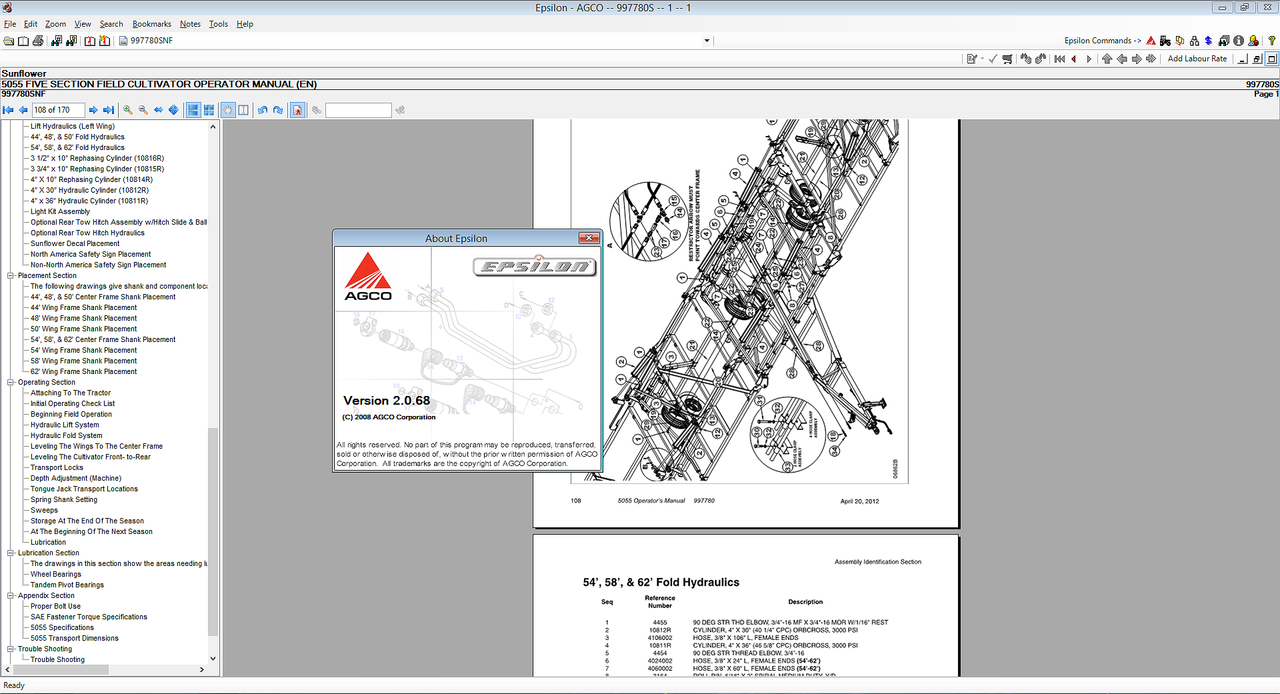Toggle the hand pan tool
Image resolution: width=1280 pixels, height=694 pixels.
point(227,110)
